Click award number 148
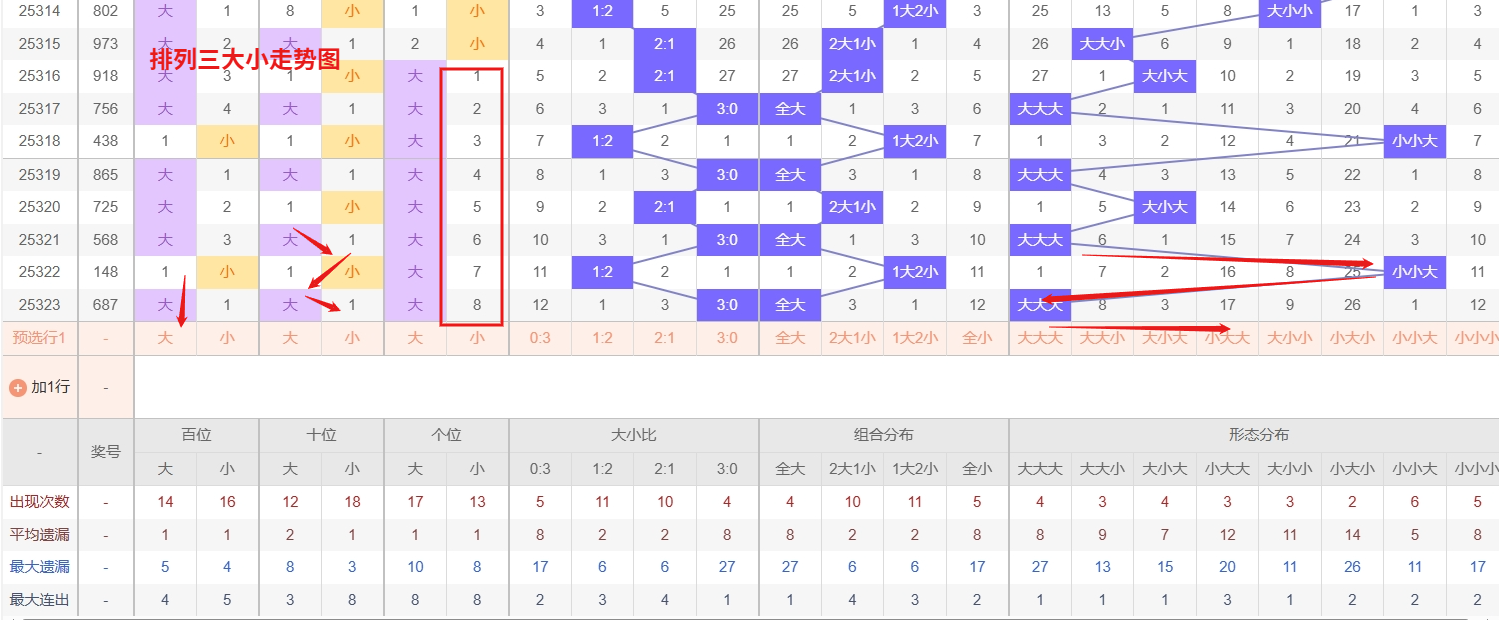 coord(105,271)
